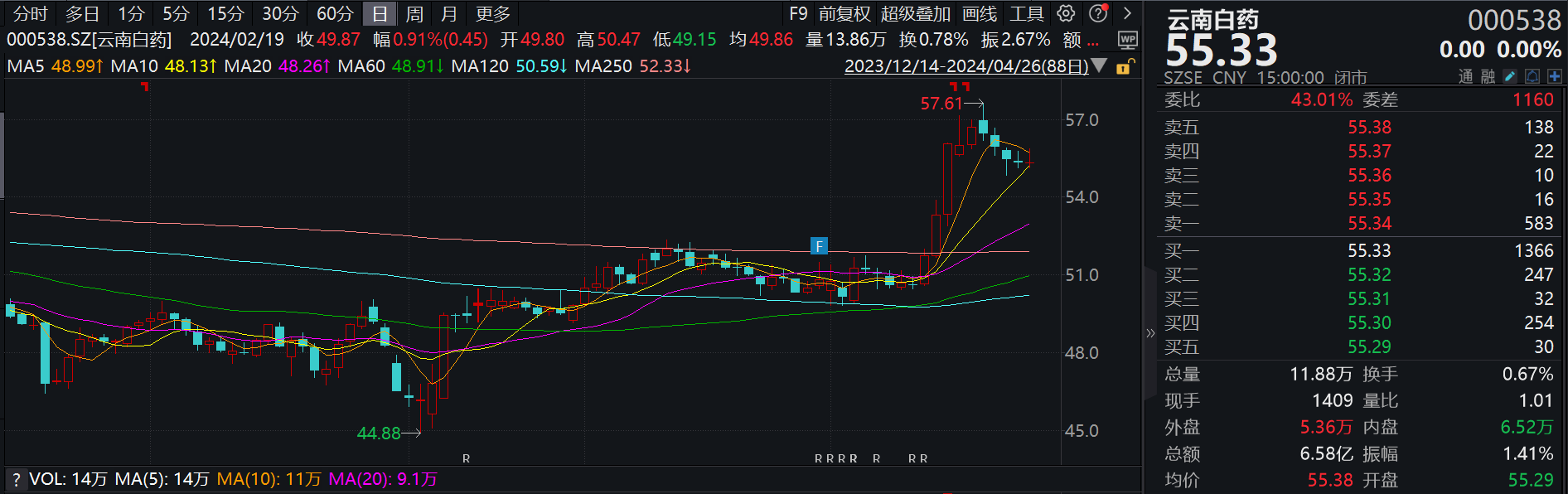This screenshot has width=1568, height=494.
Task: Click the blue F marker on chart
Action: [819, 246]
